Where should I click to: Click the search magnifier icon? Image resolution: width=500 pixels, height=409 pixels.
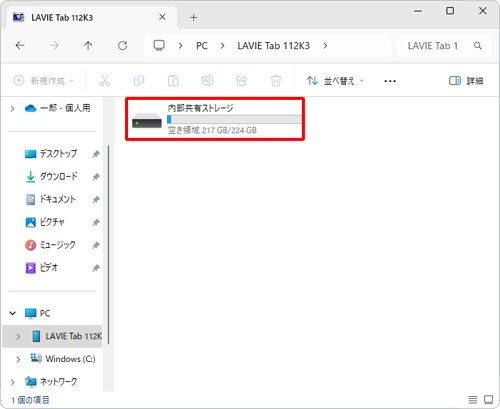point(478,46)
